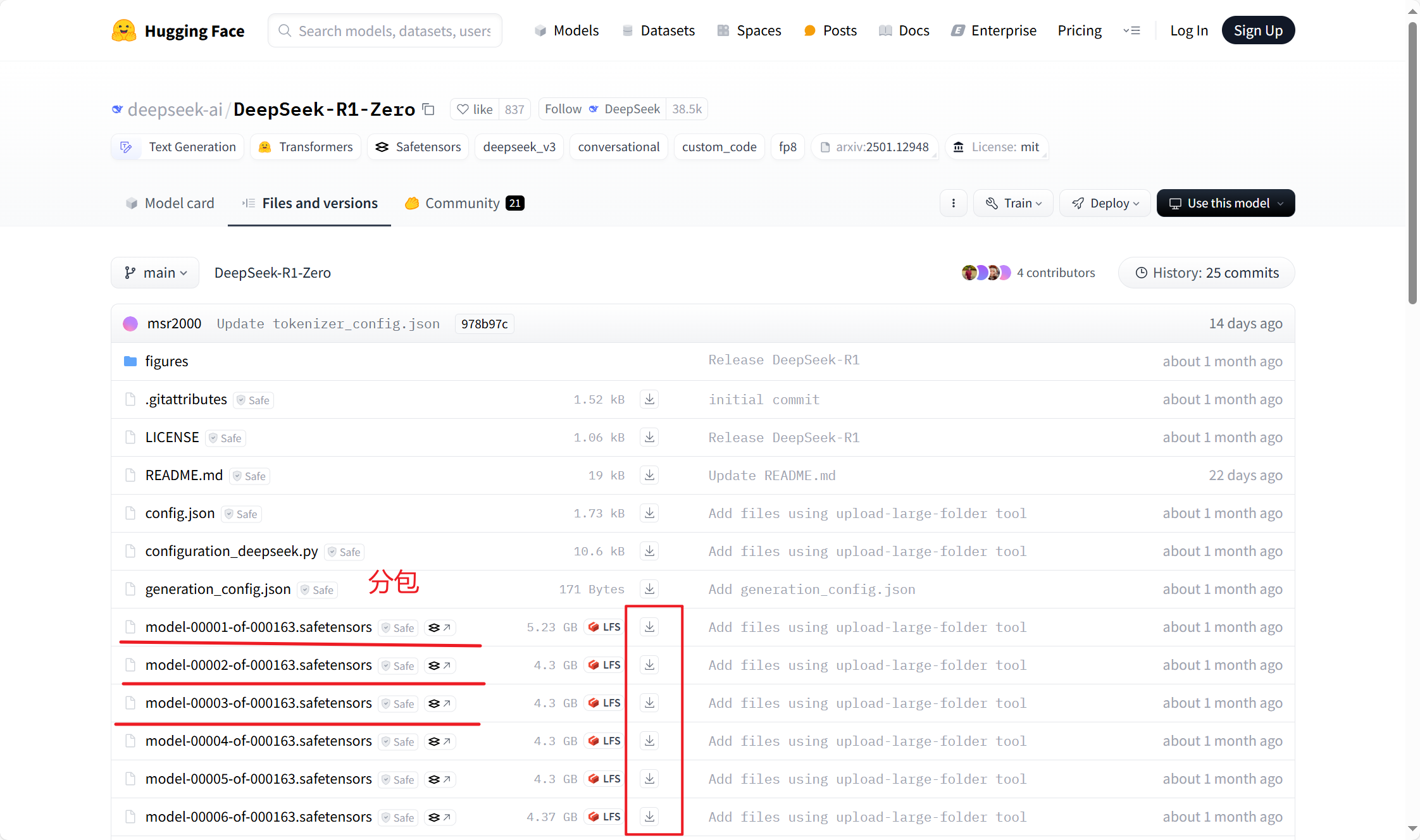Image resolution: width=1420 pixels, height=840 pixels.
Task: Download generation_config.json file
Action: click(x=649, y=589)
